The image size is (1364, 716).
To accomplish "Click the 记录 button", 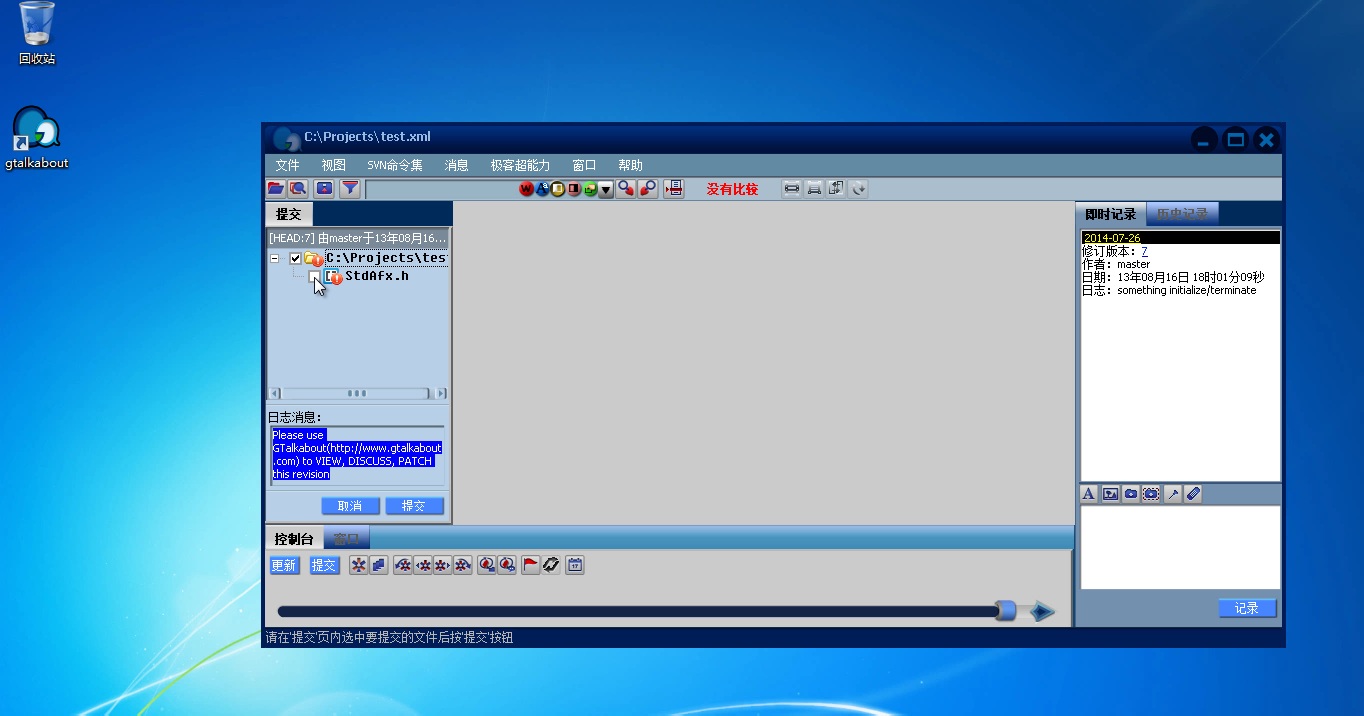I will point(1247,608).
